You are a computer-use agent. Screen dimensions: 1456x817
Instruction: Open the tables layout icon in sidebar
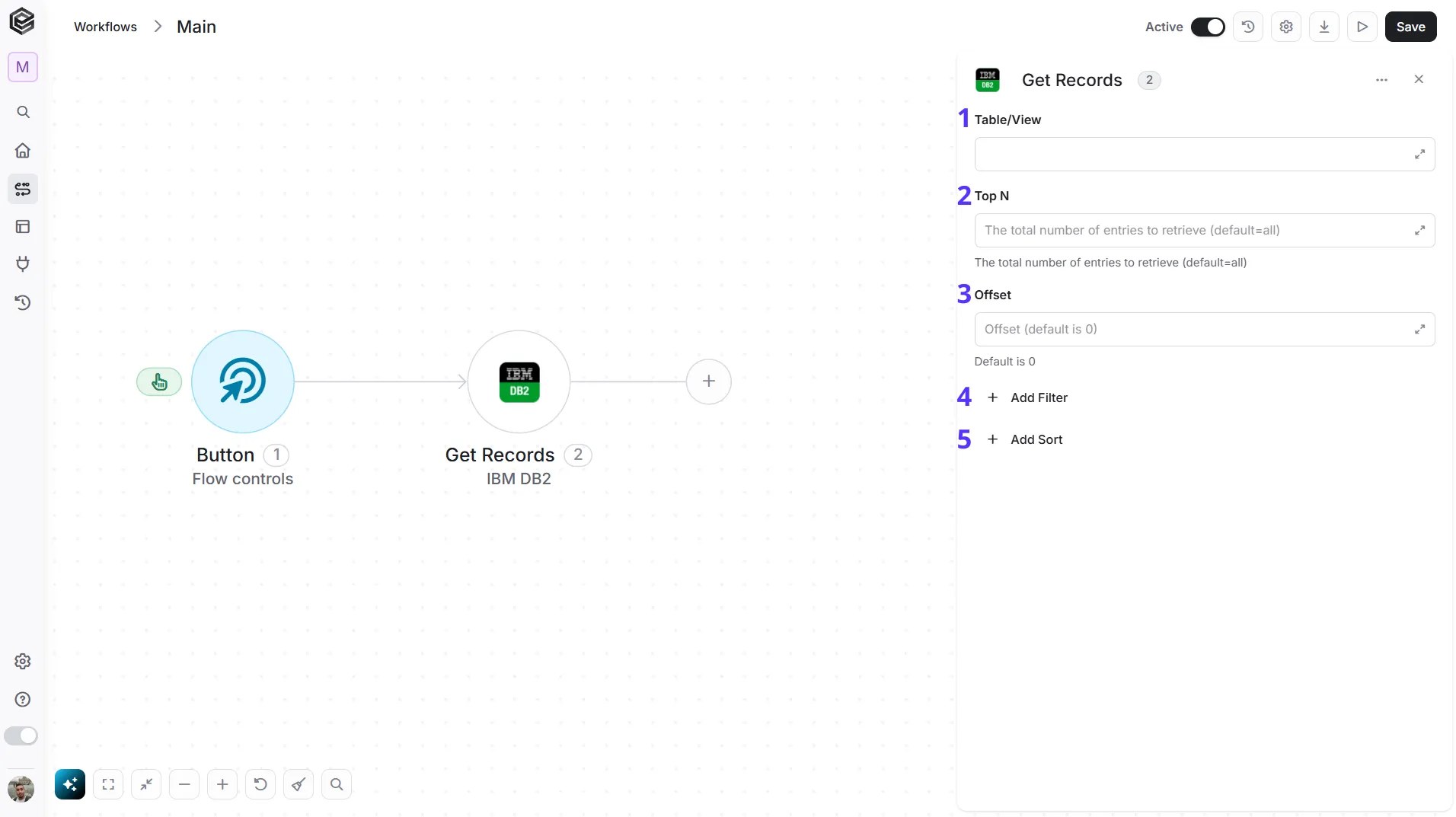(x=23, y=226)
